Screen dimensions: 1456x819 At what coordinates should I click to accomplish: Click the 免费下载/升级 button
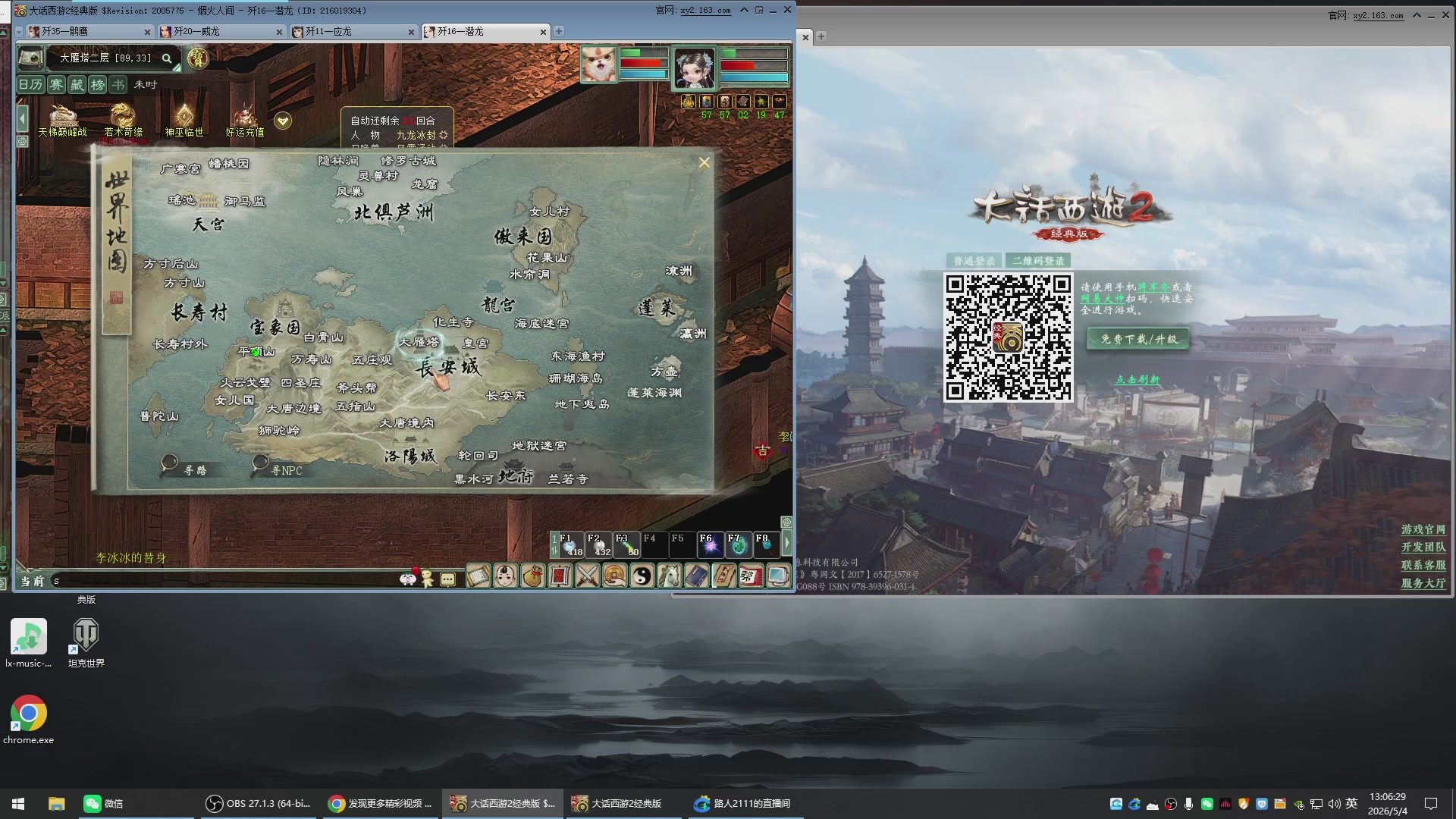point(1139,339)
